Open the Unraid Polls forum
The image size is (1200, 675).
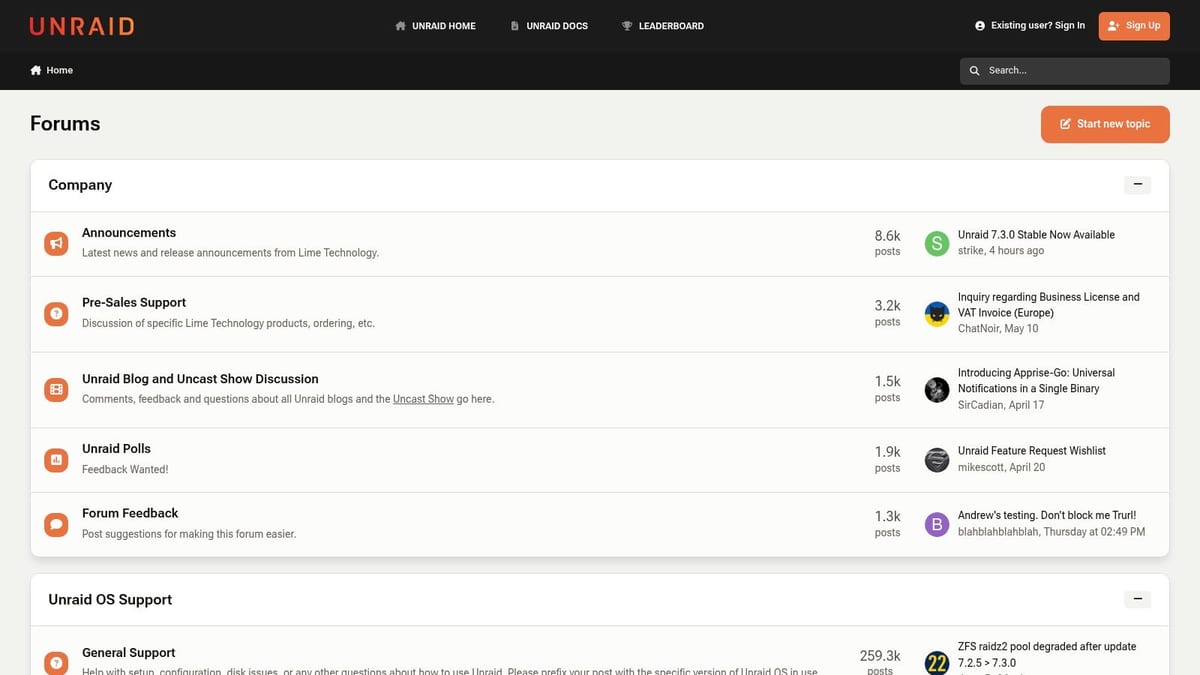coord(116,449)
